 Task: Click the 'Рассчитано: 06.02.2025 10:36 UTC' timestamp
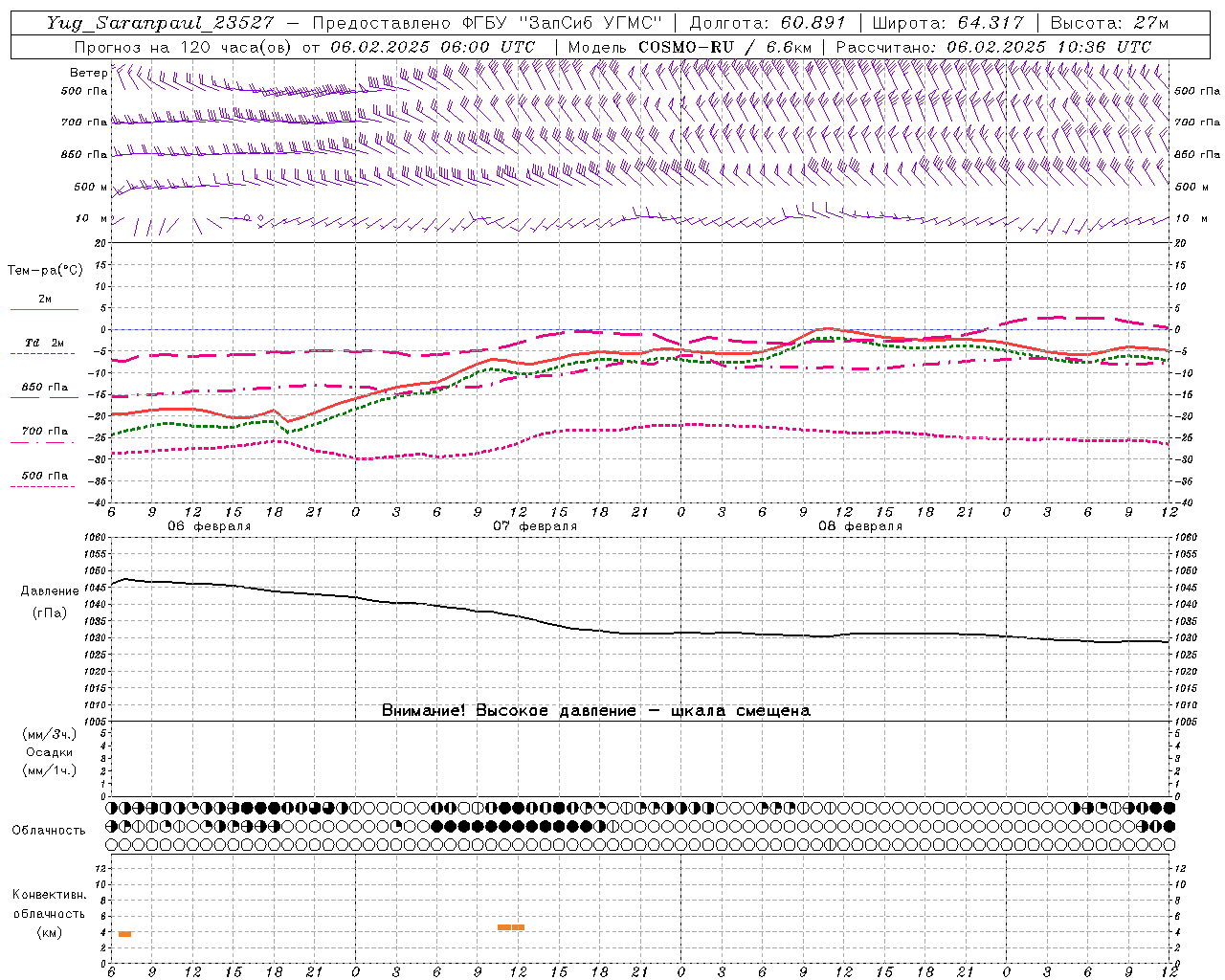point(993,47)
